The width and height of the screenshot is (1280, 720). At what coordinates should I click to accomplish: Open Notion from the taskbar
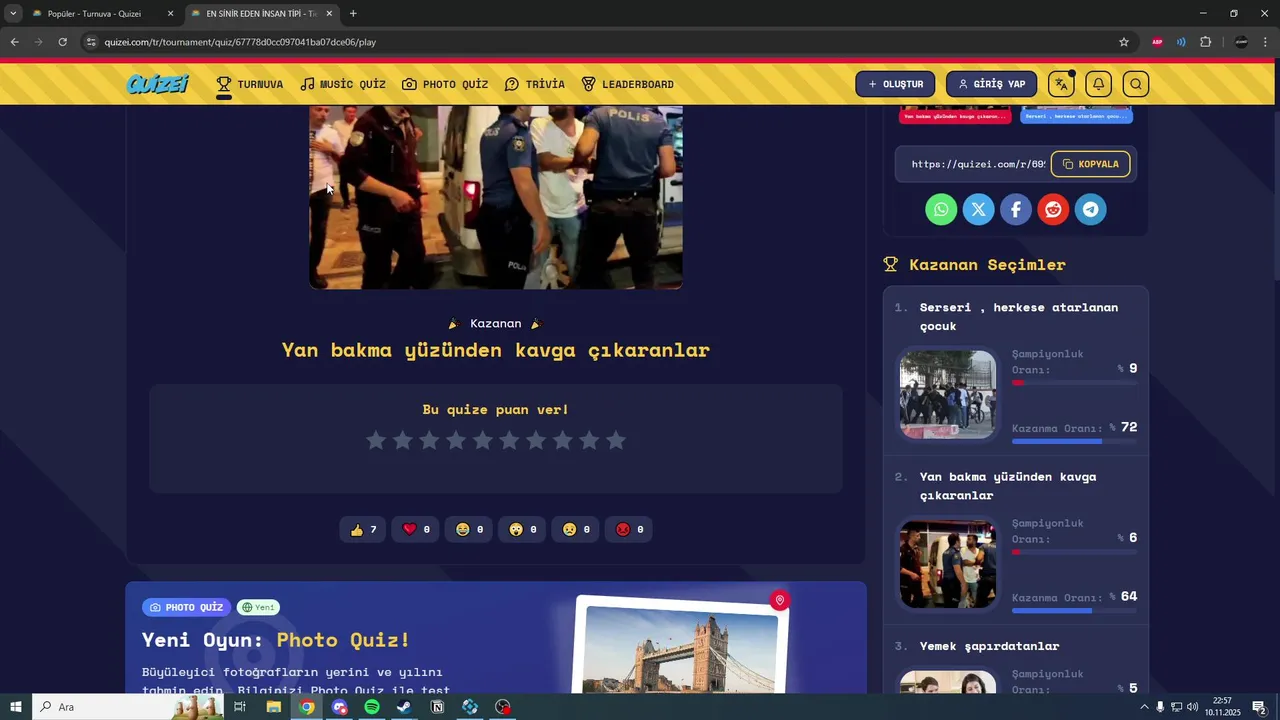tap(437, 707)
